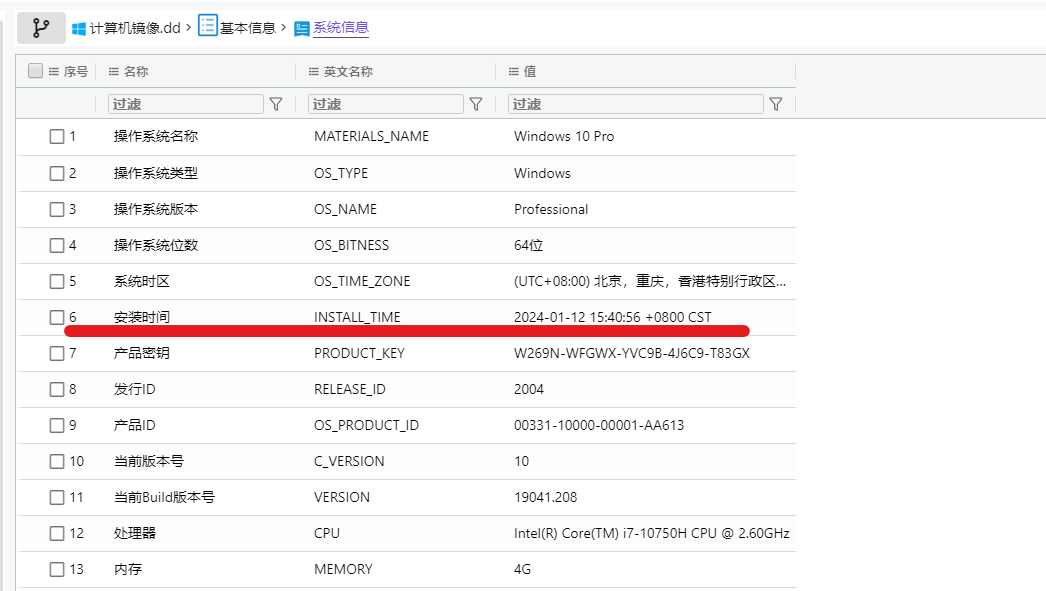The height and width of the screenshot is (591, 1046).
Task: Select the product key W269N-WFGWX value
Action: [632, 354]
